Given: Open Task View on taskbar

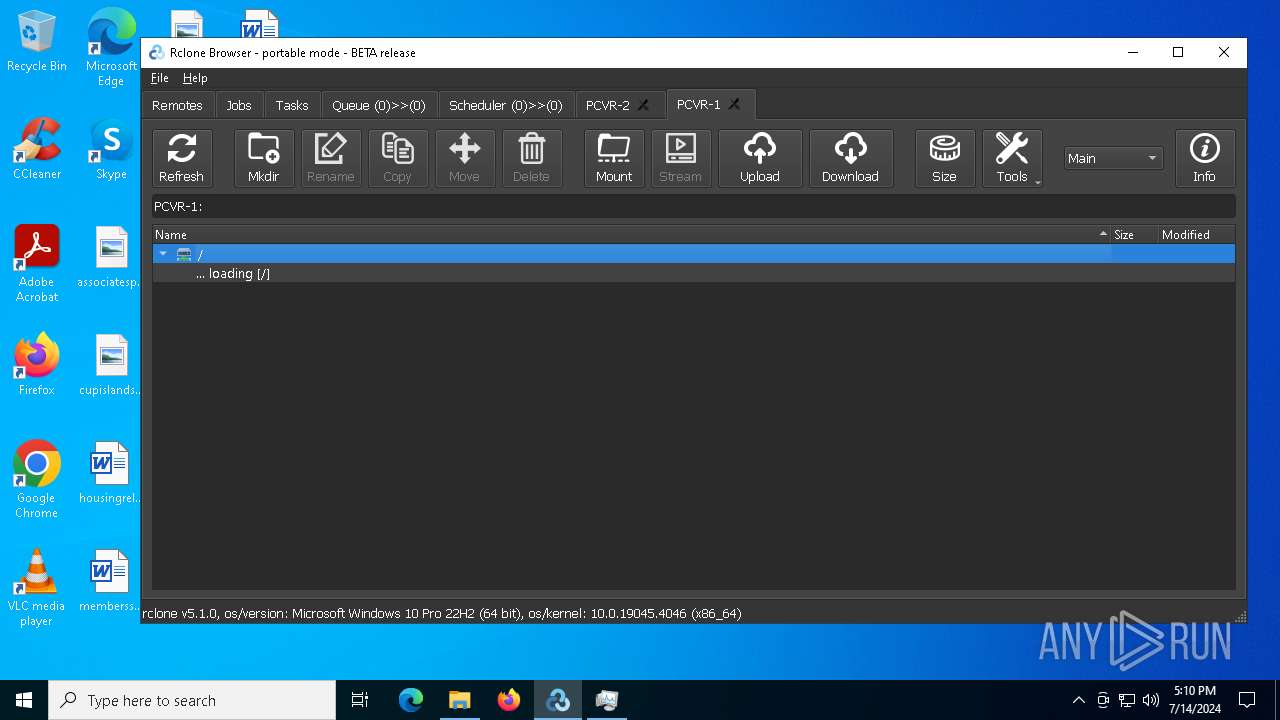Looking at the screenshot, I should (x=360, y=700).
